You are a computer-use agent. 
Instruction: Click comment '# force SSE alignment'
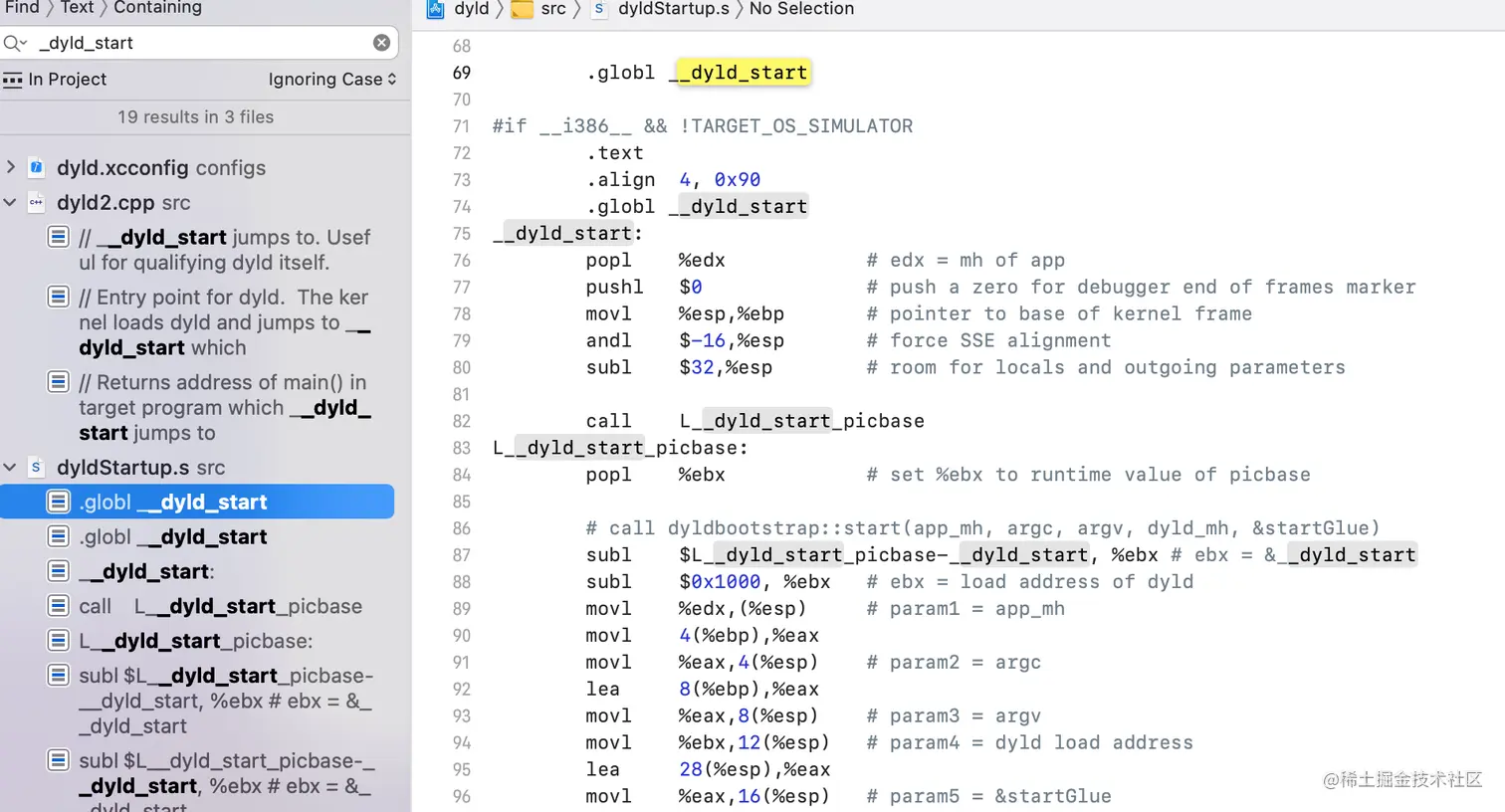tap(988, 341)
